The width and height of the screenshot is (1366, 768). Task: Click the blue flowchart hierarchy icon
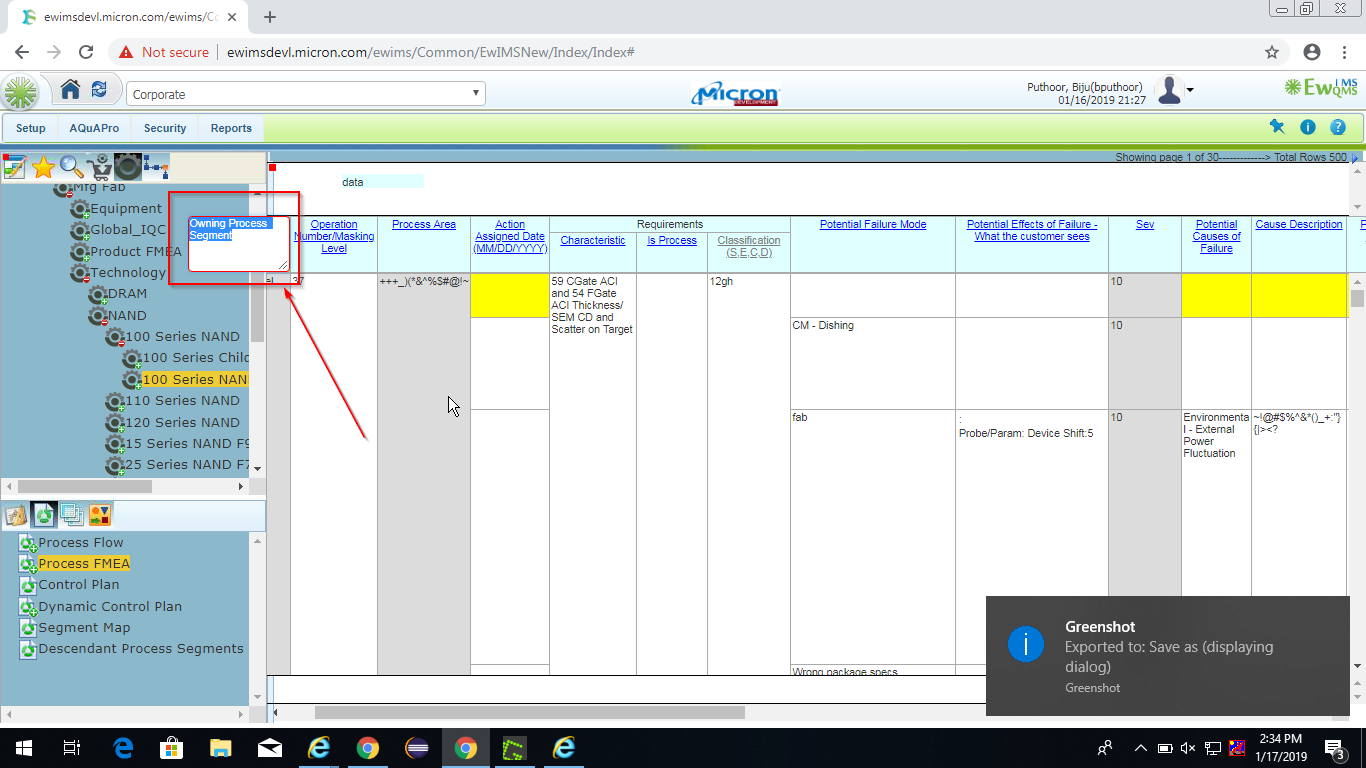(155, 167)
